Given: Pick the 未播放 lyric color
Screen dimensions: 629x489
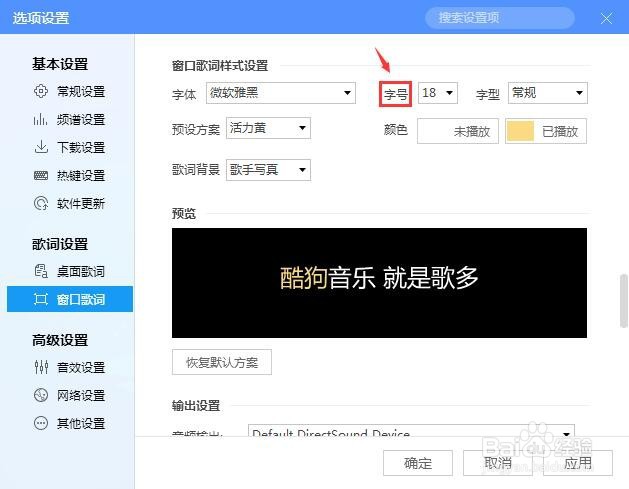Looking at the screenshot, I should click(458, 131).
